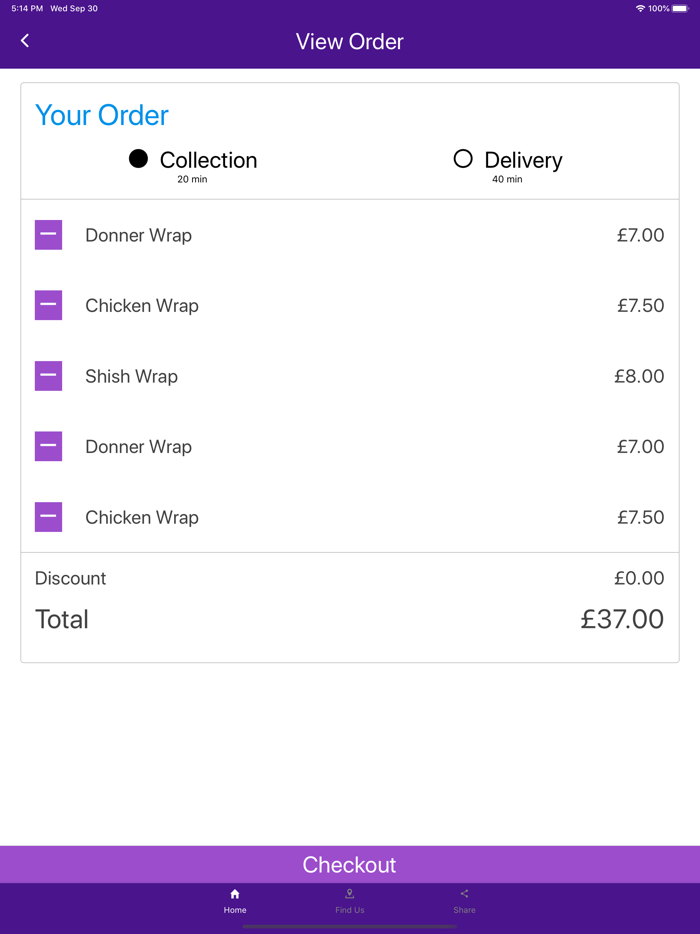Screen dimensions: 700x934
Task: Tap the Shish Wrap item name
Action: click(131, 376)
